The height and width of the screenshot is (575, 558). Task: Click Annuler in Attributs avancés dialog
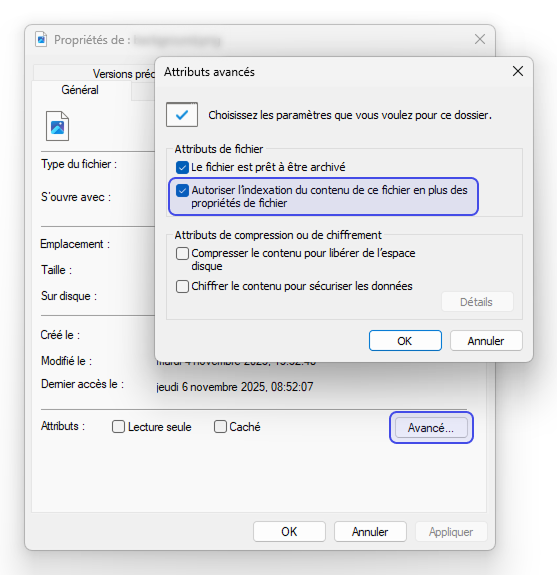point(486,341)
